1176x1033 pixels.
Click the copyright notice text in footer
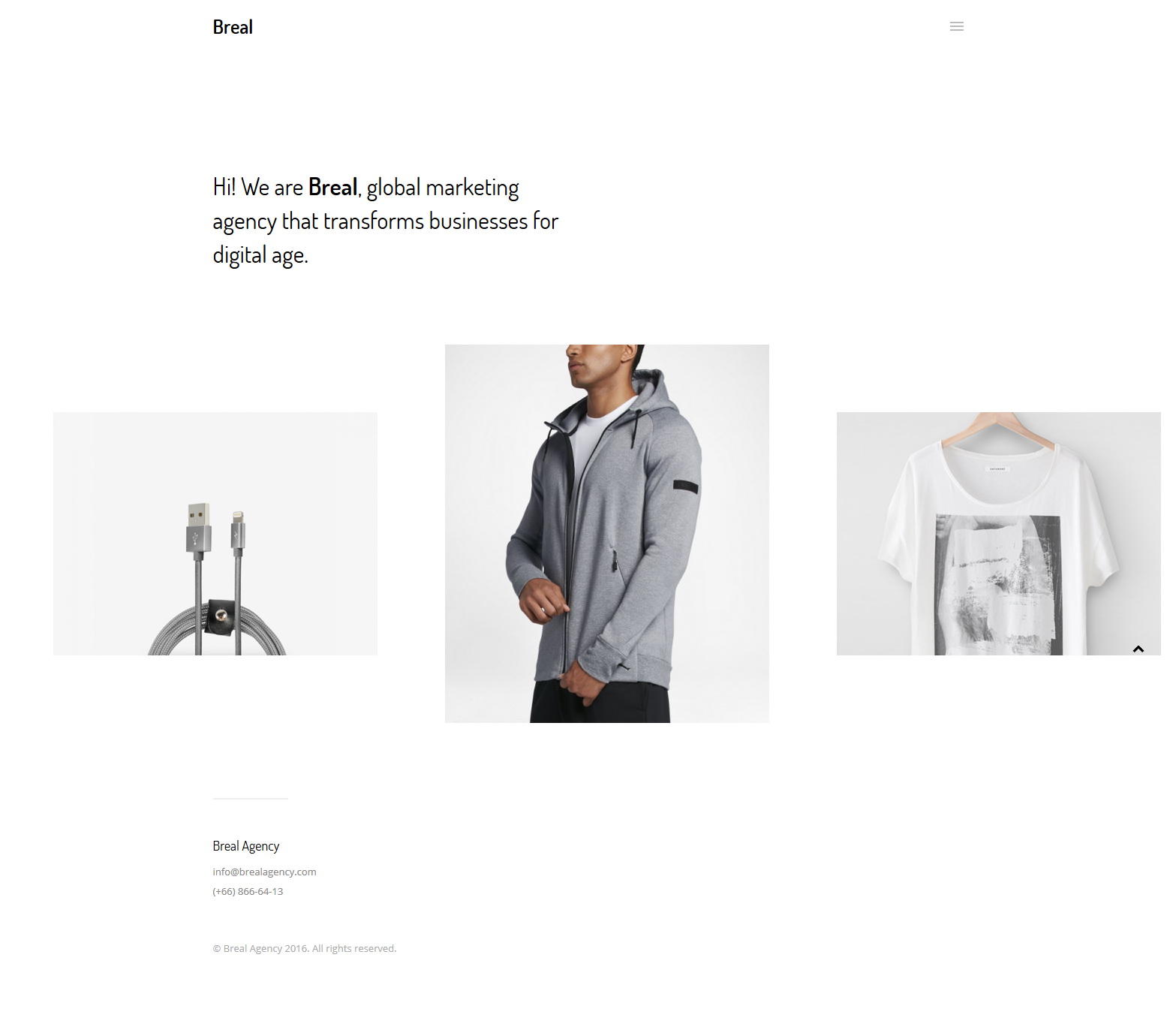304,948
